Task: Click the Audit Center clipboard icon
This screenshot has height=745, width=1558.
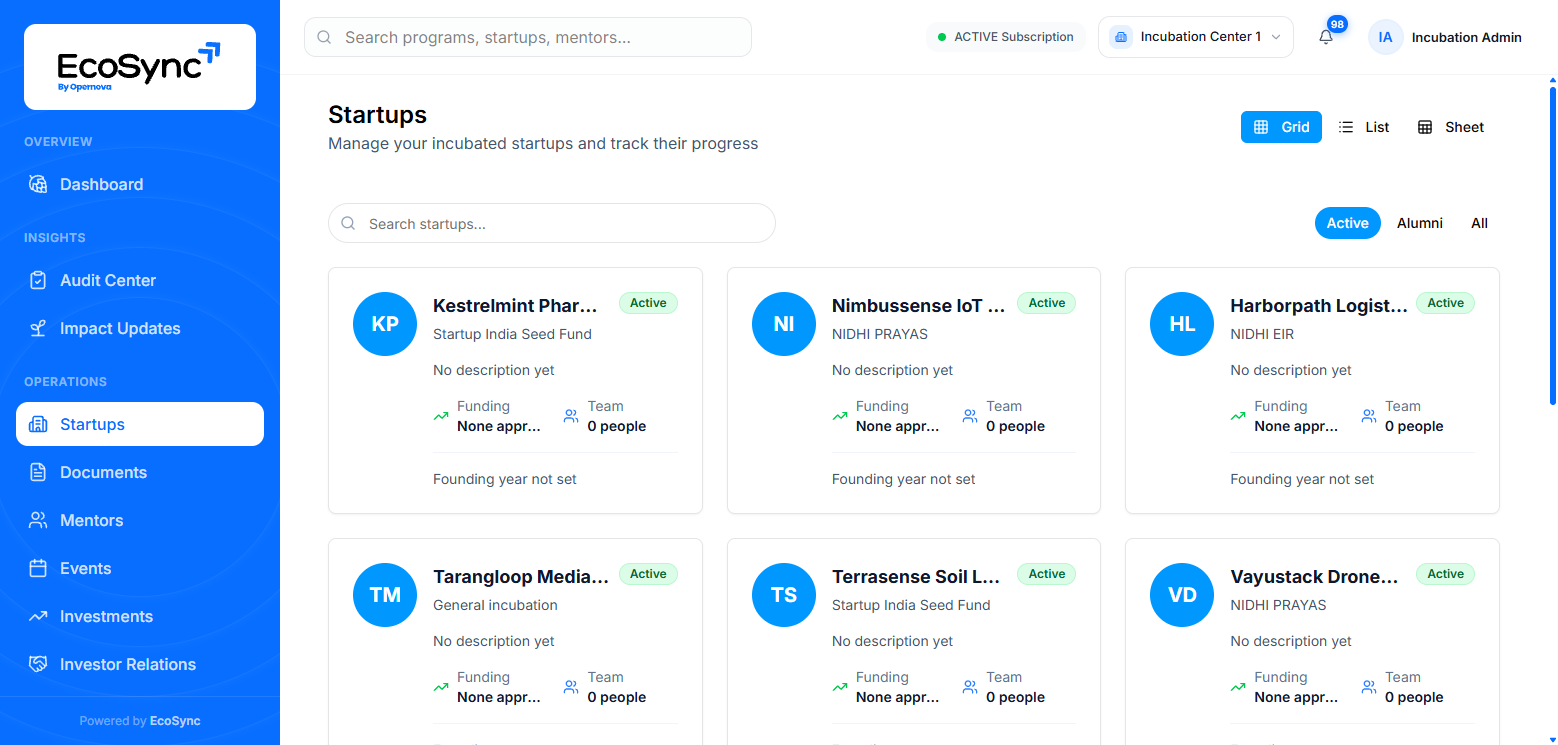Action: pyautogui.click(x=38, y=280)
